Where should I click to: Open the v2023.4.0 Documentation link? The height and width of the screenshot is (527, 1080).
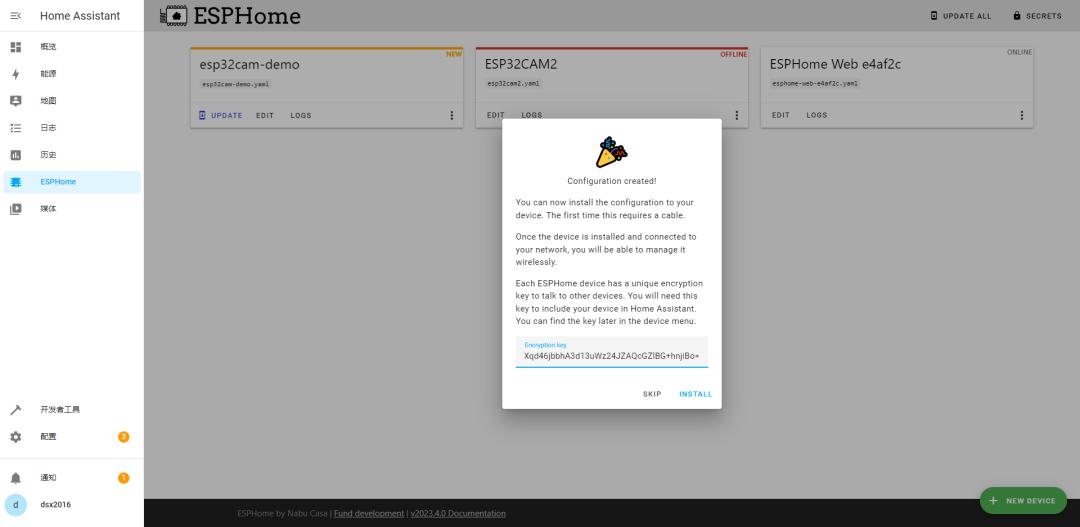458,514
